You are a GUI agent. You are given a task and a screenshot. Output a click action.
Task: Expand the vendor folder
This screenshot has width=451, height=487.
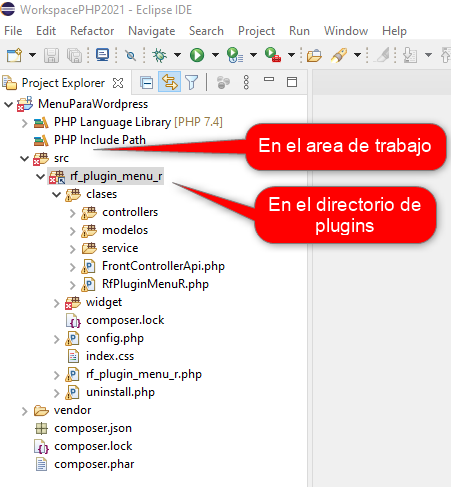click(x=24, y=411)
